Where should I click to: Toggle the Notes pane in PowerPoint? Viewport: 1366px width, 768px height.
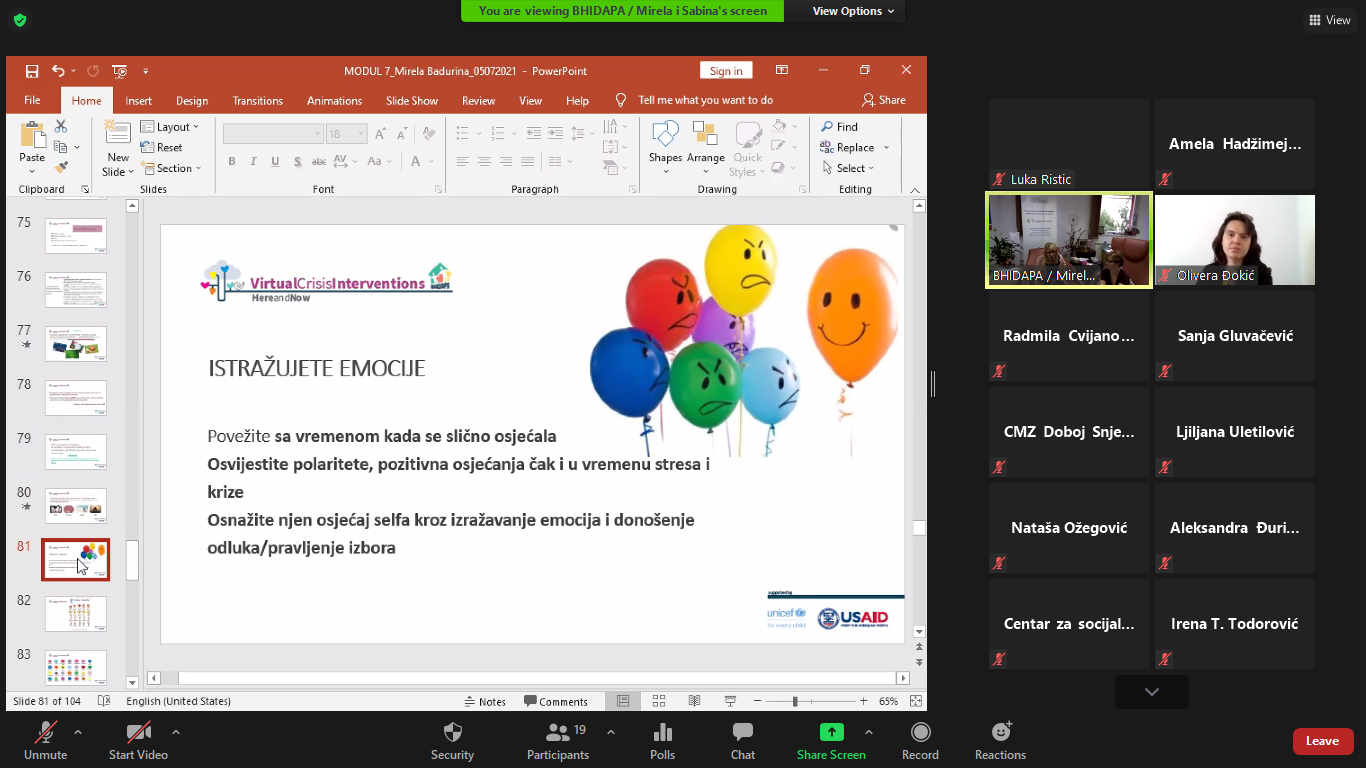click(485, 701)
